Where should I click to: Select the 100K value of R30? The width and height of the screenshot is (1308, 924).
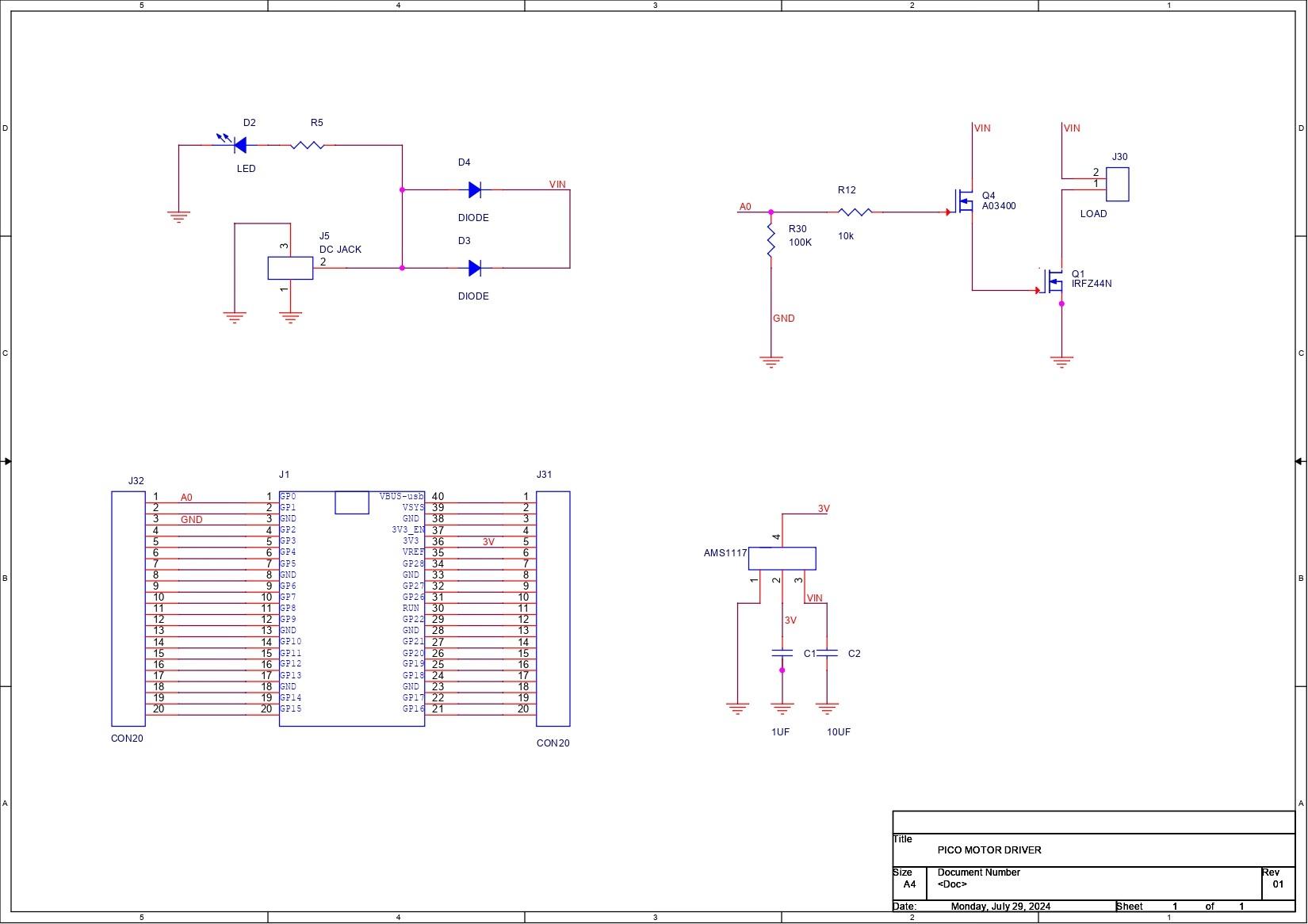click(x=800, y=242)
